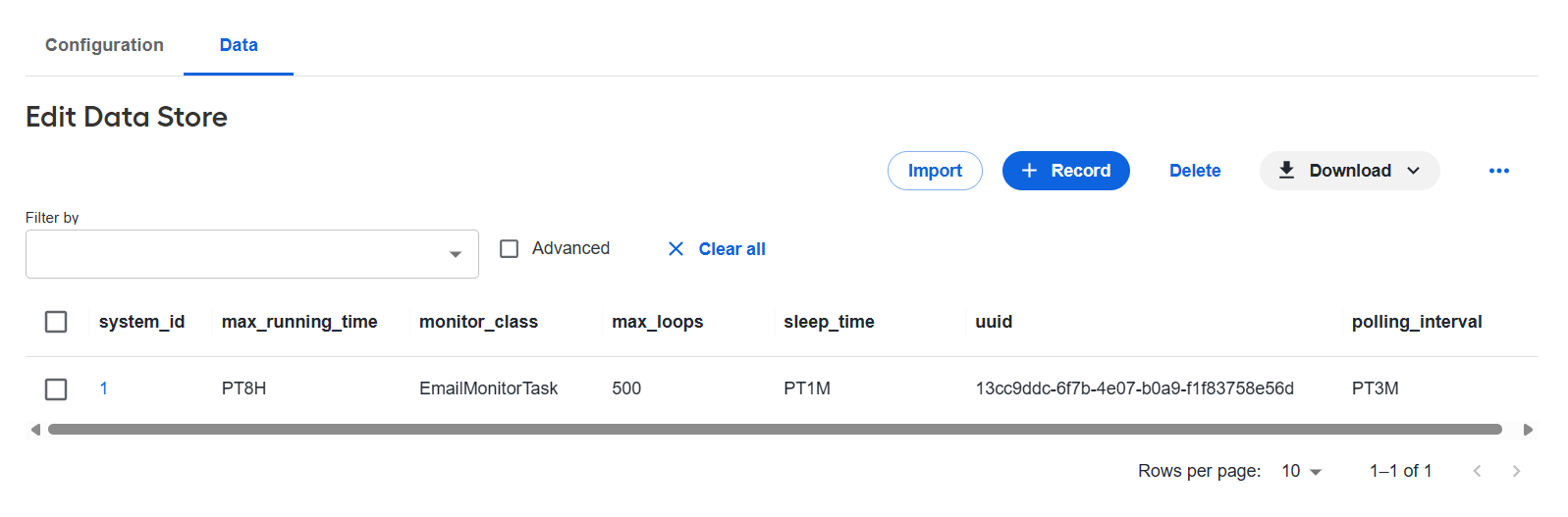Select the checkbox for row PT8H
1568x517 pixels.
[x=56, y=389]
